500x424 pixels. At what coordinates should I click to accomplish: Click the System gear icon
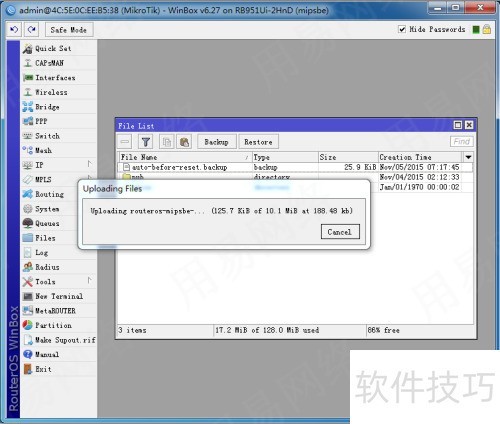coord(28,209)
